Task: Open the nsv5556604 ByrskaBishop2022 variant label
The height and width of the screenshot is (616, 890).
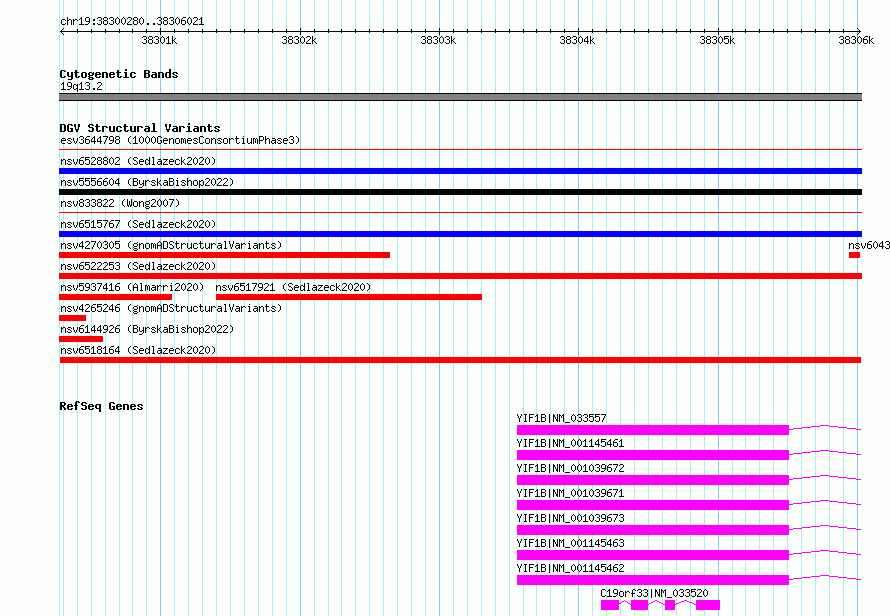Action: (x=147, y=182)
